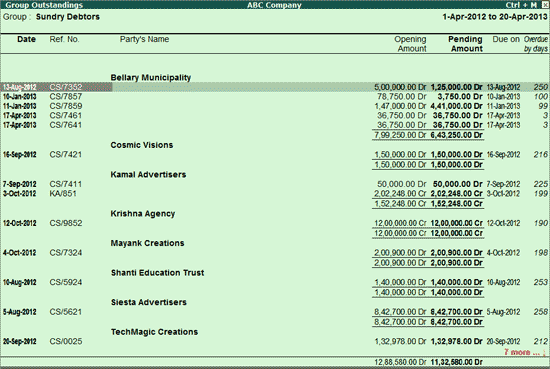Screen dimensions: 550x369
Task: Select Kamal Advertisers bill CS/7411
Action: click(66, 184)
